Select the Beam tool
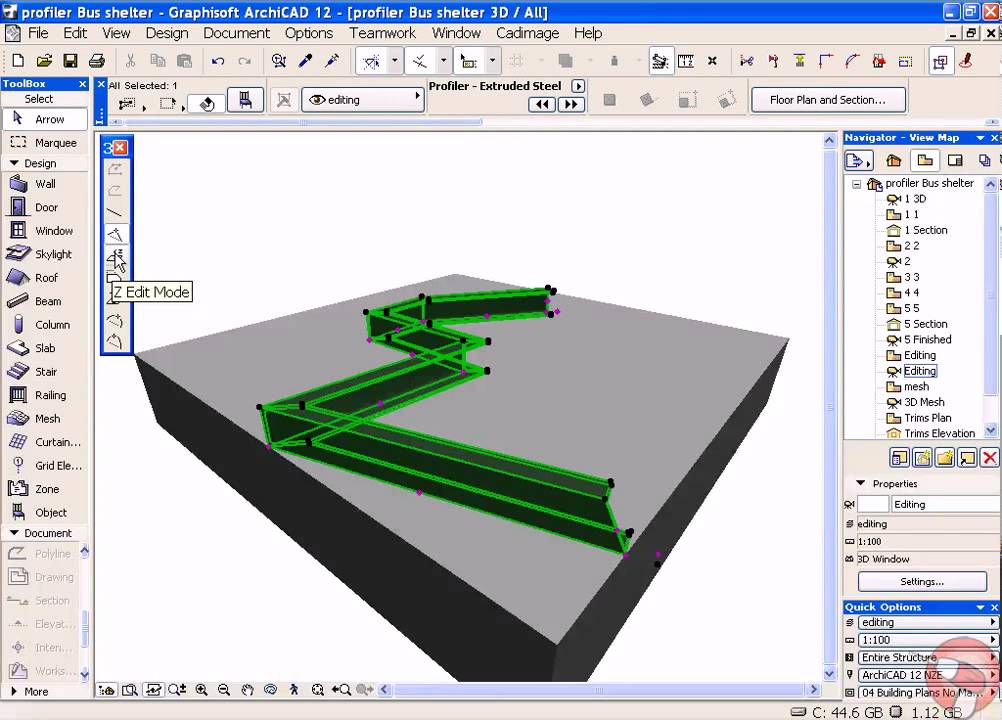 click(45, 301)
